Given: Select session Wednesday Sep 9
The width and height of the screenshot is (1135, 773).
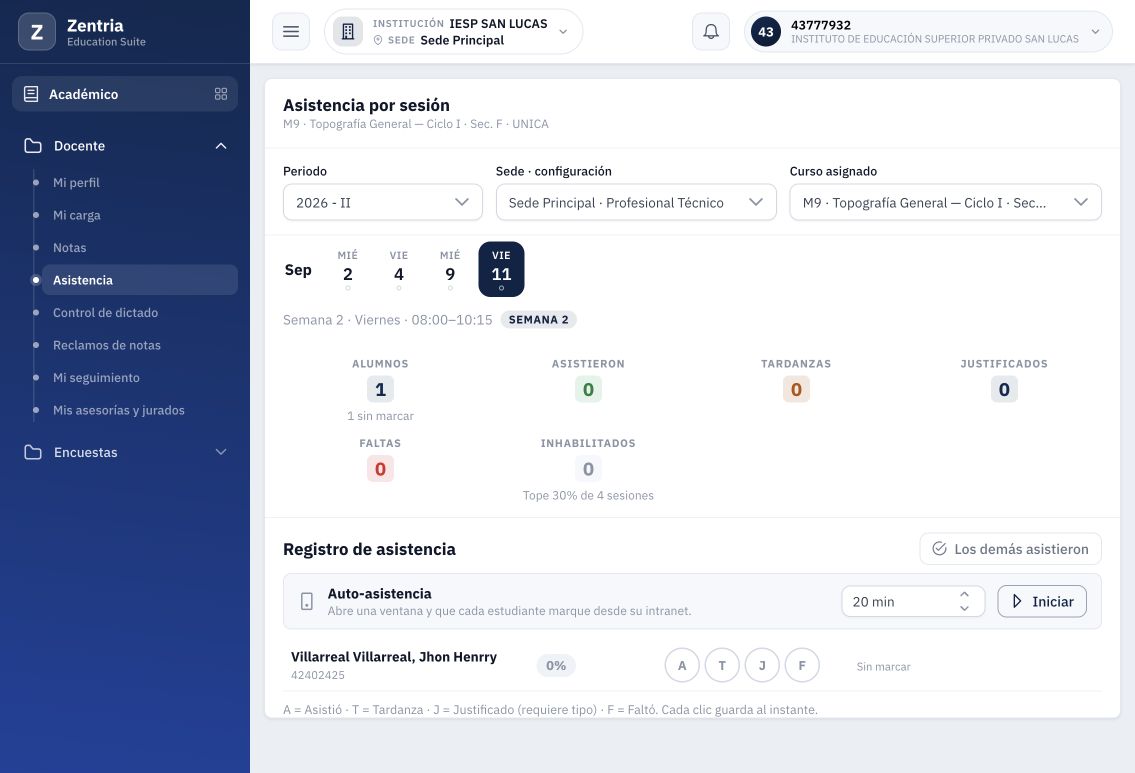Looking at the screenshot, I should coord(450,269).
